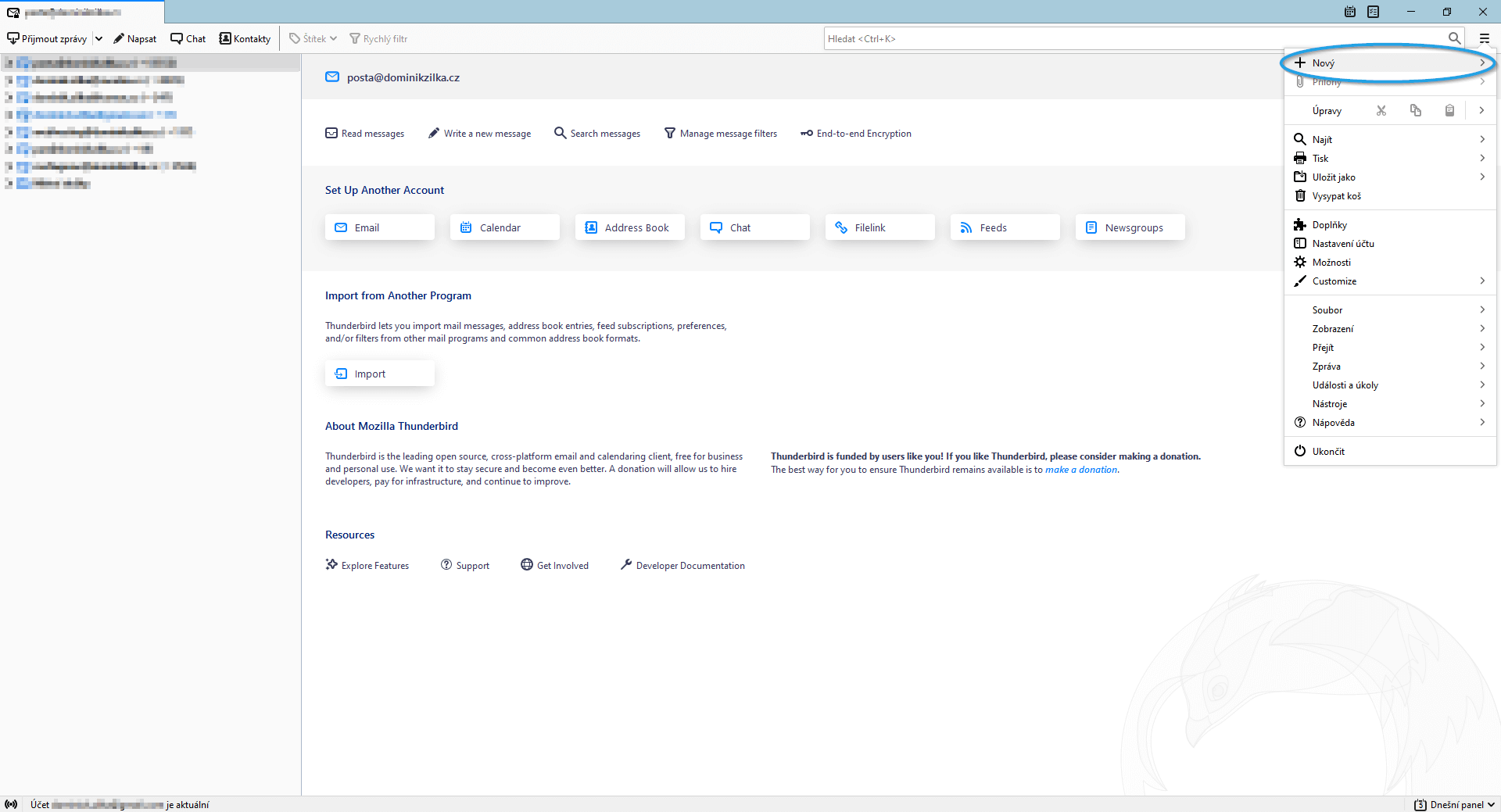Expand the Události a úkoly submenu
The height and width of the screenshot is (812, 1501).
point(1390,385)
